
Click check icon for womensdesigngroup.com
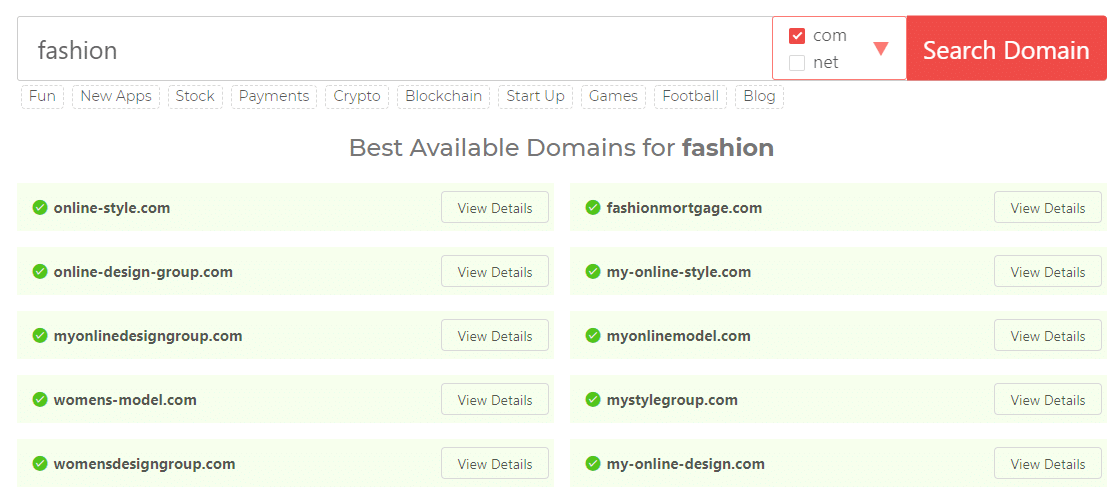pyautogui.click(x=40, y=464)
